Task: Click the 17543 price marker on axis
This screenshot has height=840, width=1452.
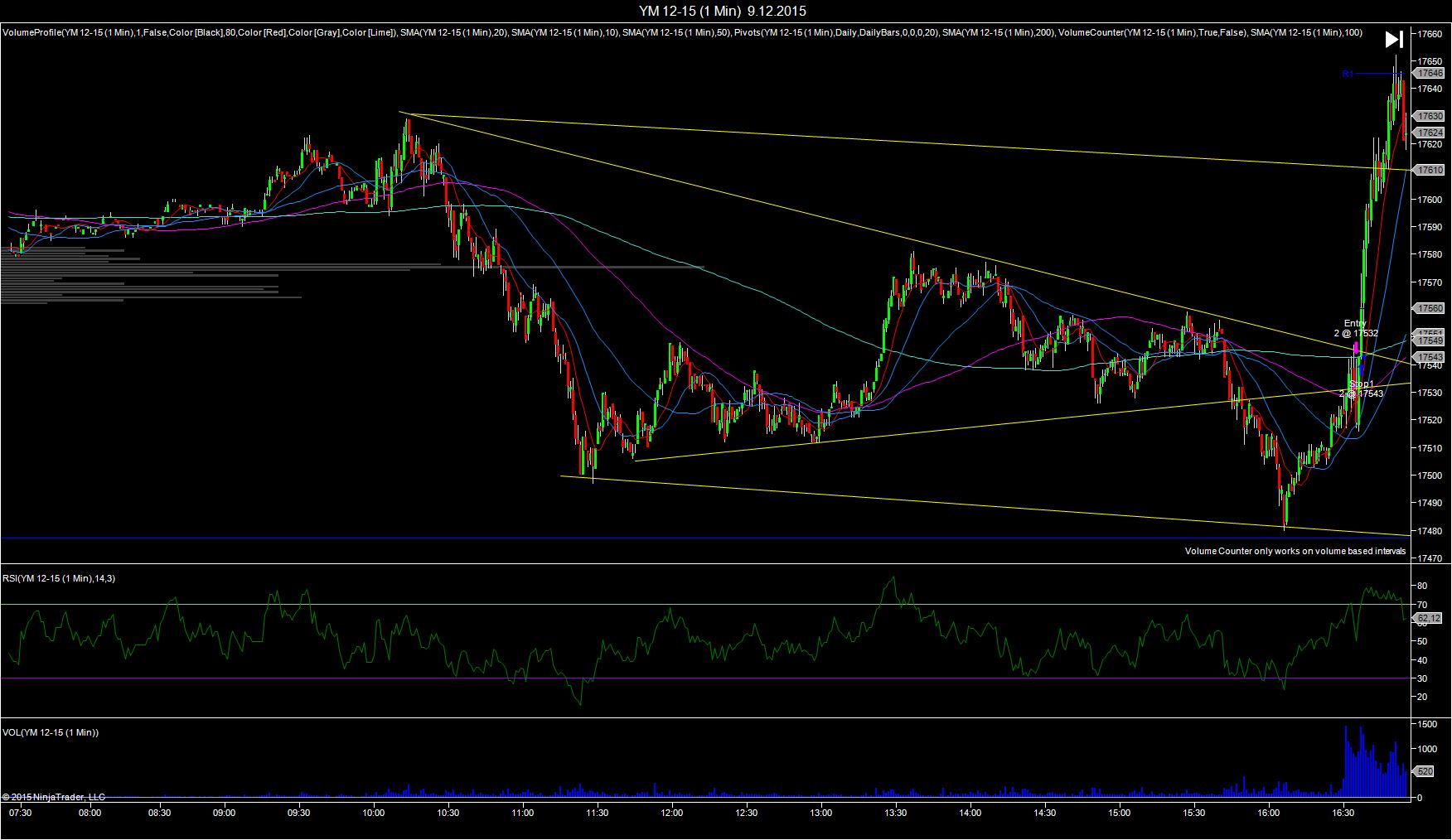Action: 1430,356
